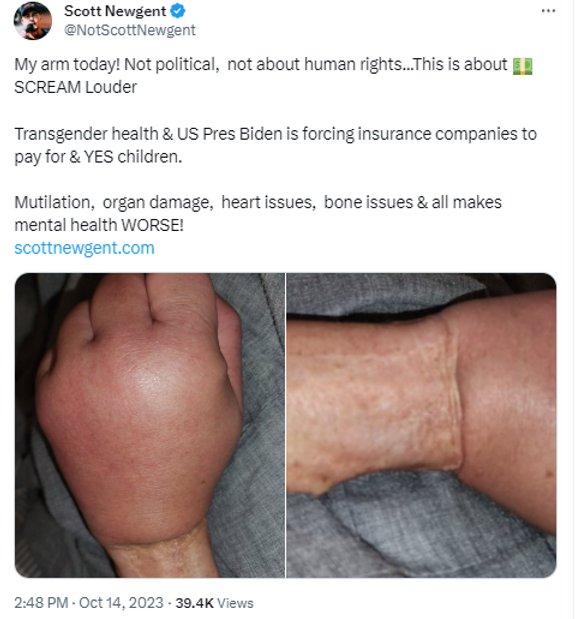Image resolution: width=575 pixels, height=619 pixels.
Task: Click the 2:48 PM timestamp
Action: tap(41, 603)
